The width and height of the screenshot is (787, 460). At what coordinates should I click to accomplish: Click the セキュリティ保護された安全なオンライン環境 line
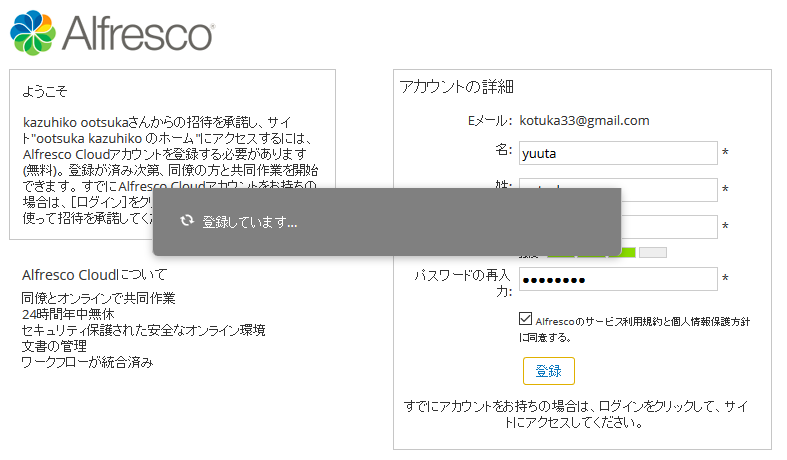(144, 330)
